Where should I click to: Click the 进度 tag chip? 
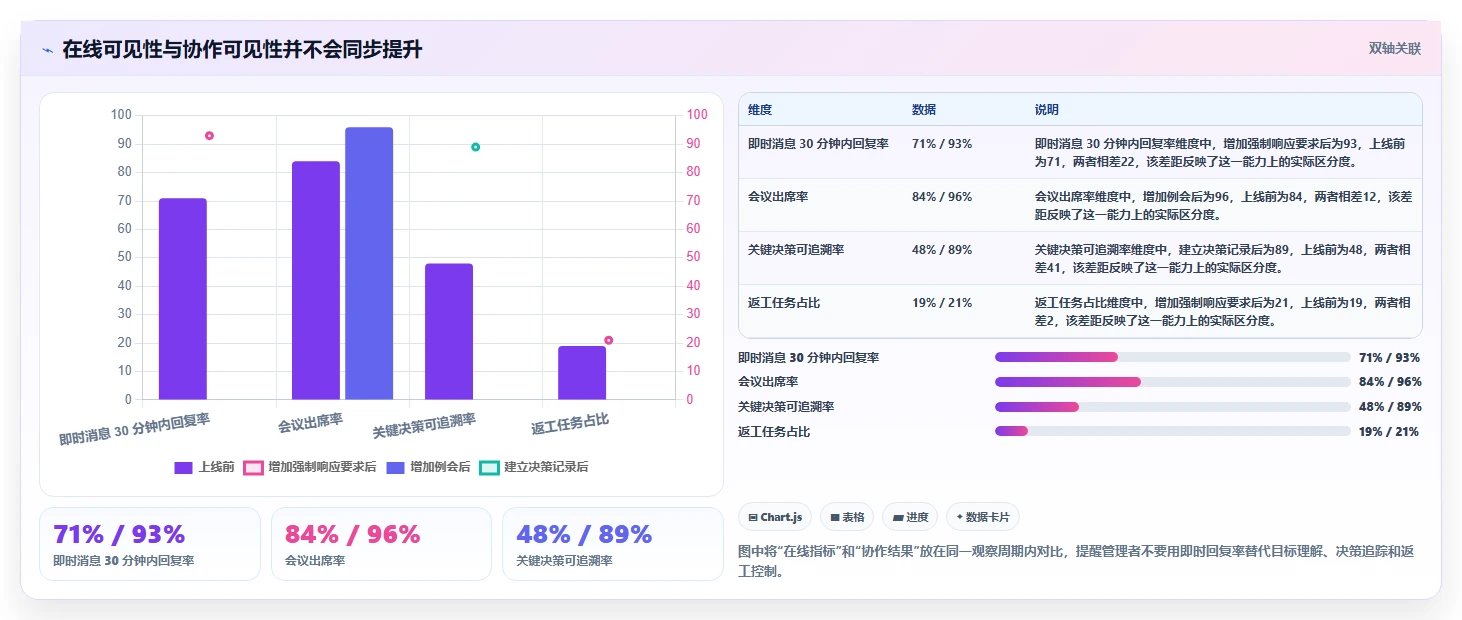(910, 517)
